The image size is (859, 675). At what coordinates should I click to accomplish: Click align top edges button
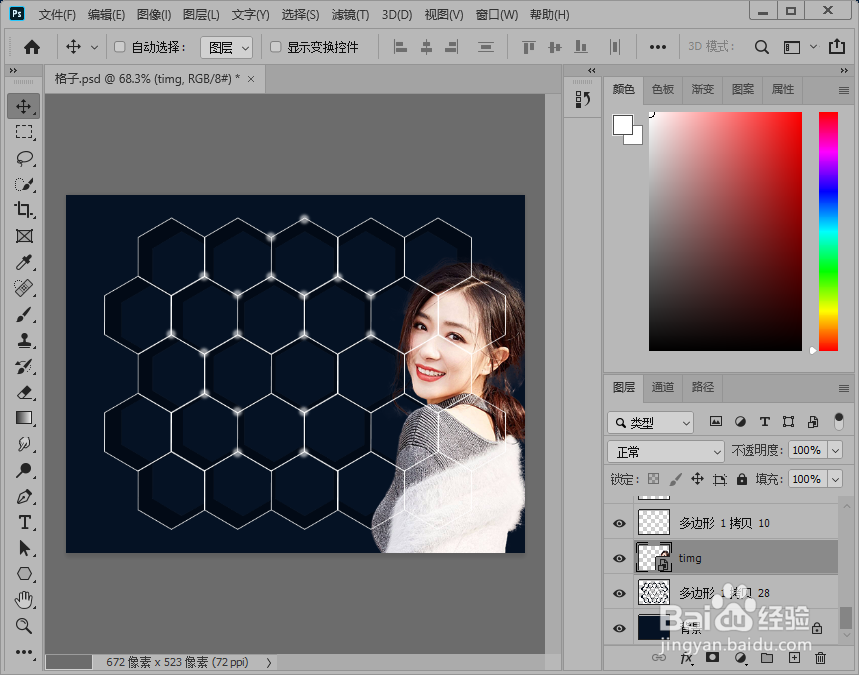[528, 47]
